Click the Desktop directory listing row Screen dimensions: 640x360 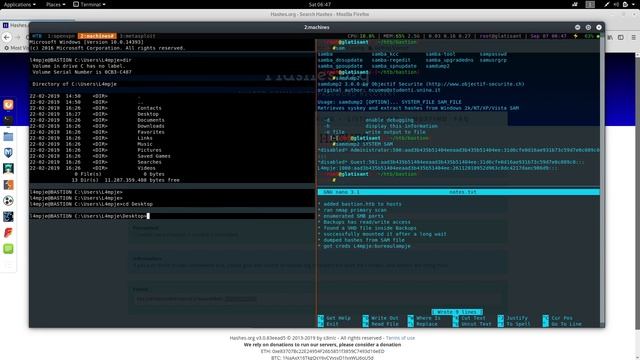[96, 114]
